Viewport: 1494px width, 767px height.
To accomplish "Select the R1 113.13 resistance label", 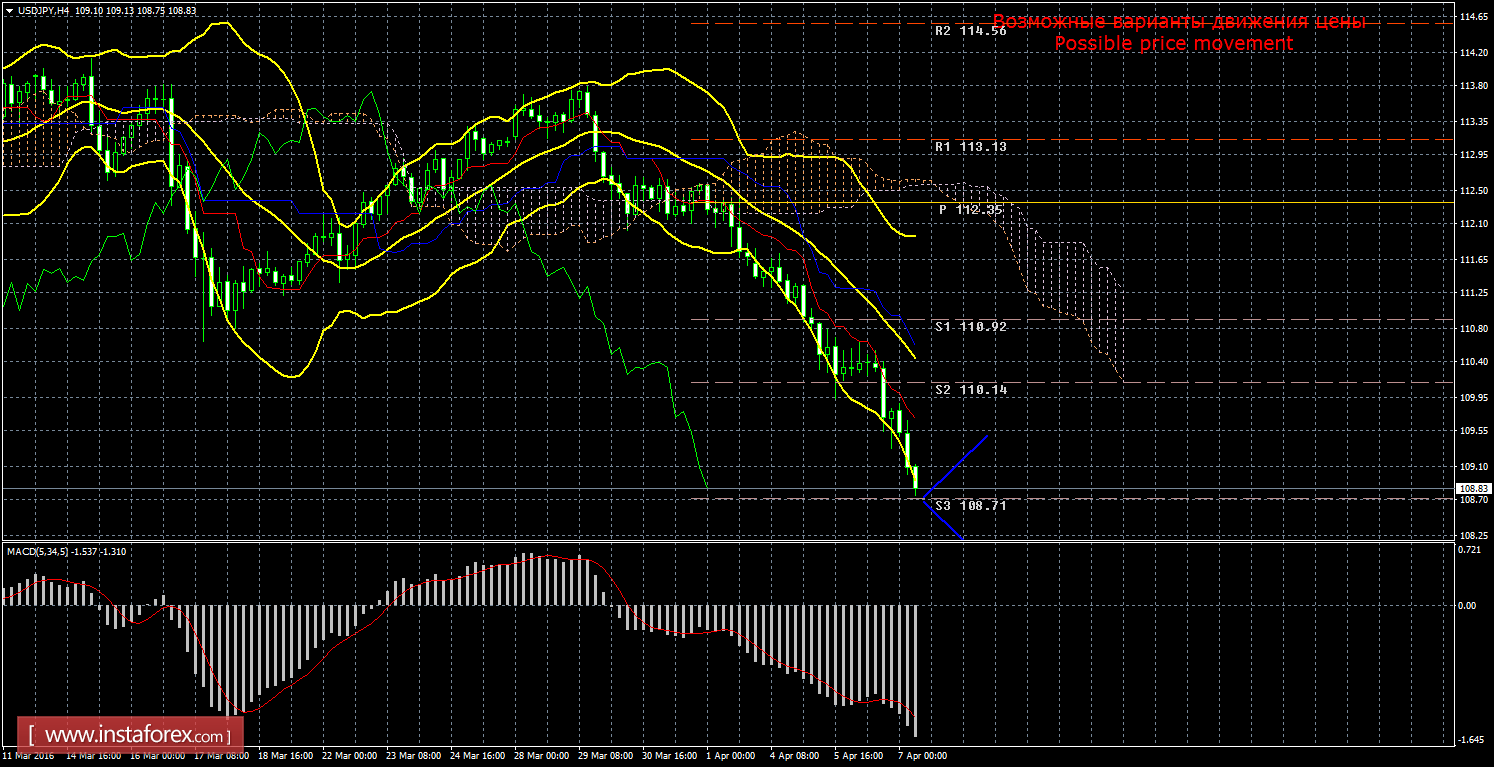I will pyautogui.click(x=970, y=146).
